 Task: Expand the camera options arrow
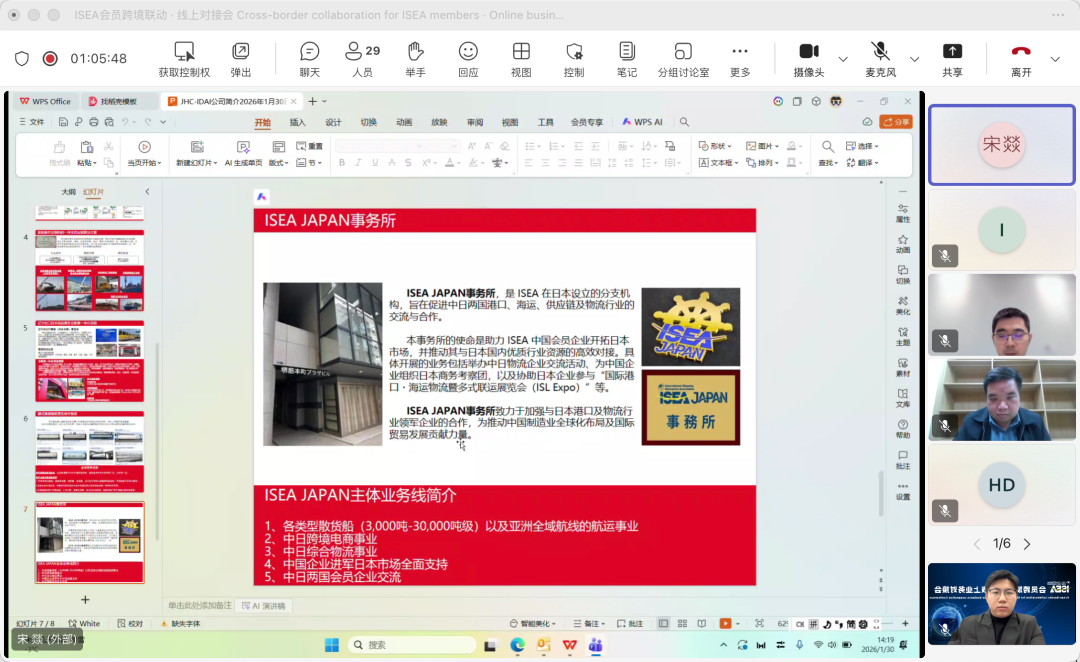tap(843, 59)
